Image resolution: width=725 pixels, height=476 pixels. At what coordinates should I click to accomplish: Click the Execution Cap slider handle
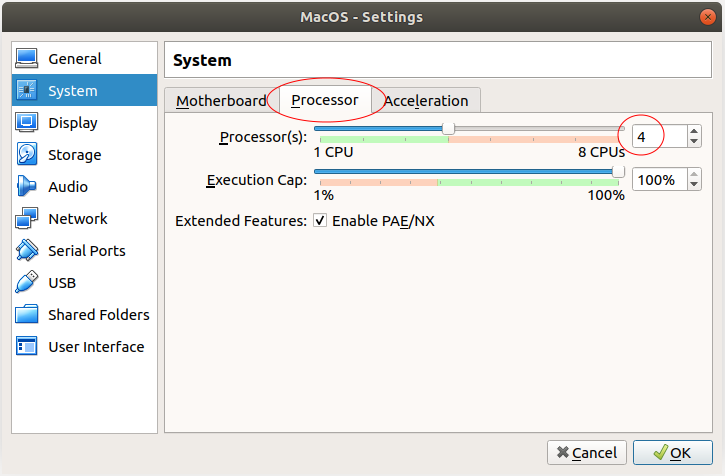coord(618,172)
